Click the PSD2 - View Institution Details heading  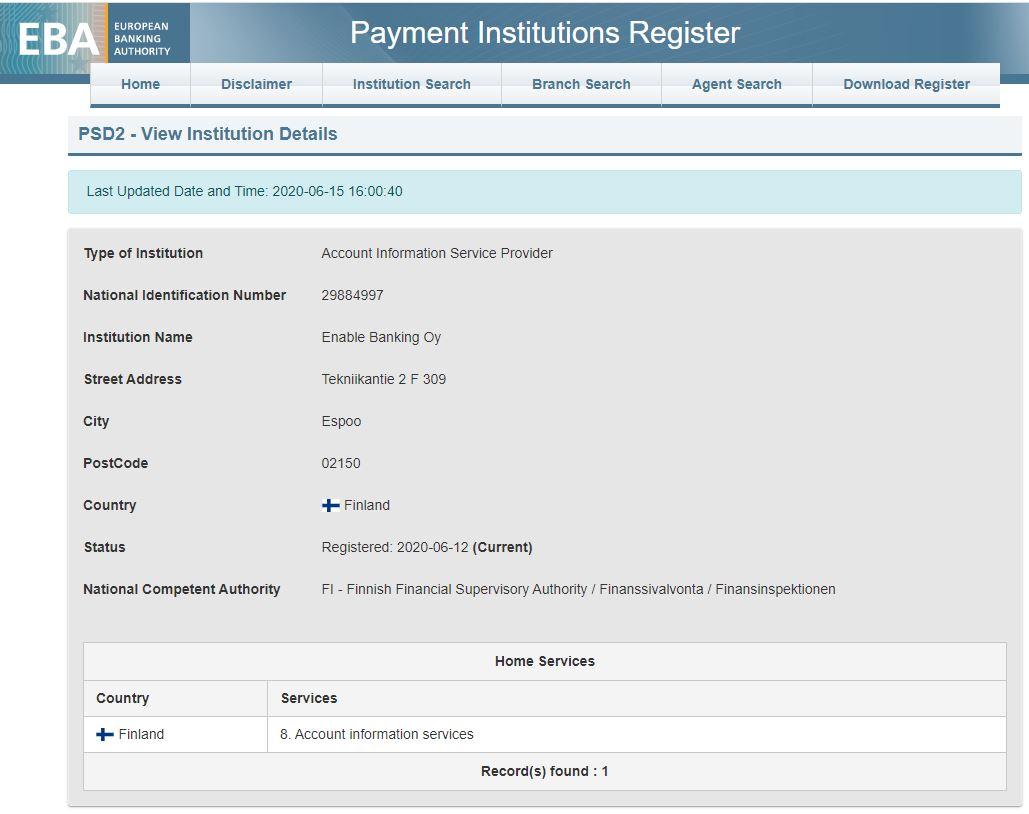coord(207,134)
